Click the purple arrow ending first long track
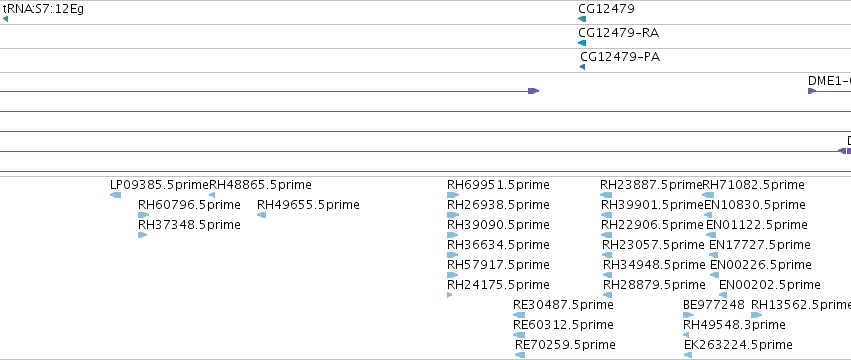The width and height of the screenshot is (851, 360). coord(534,91)
